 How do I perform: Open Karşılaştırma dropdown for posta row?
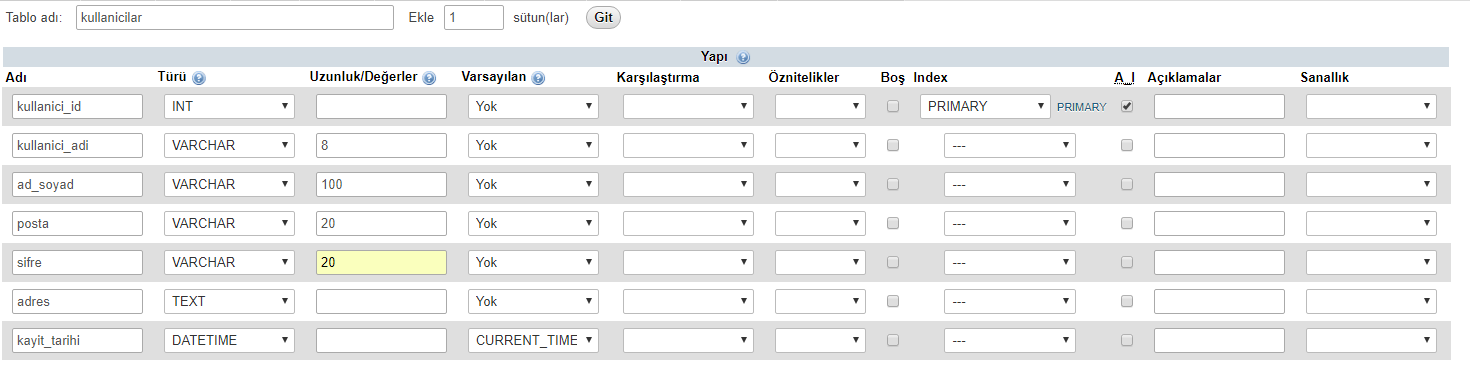(x=688, y=223)
